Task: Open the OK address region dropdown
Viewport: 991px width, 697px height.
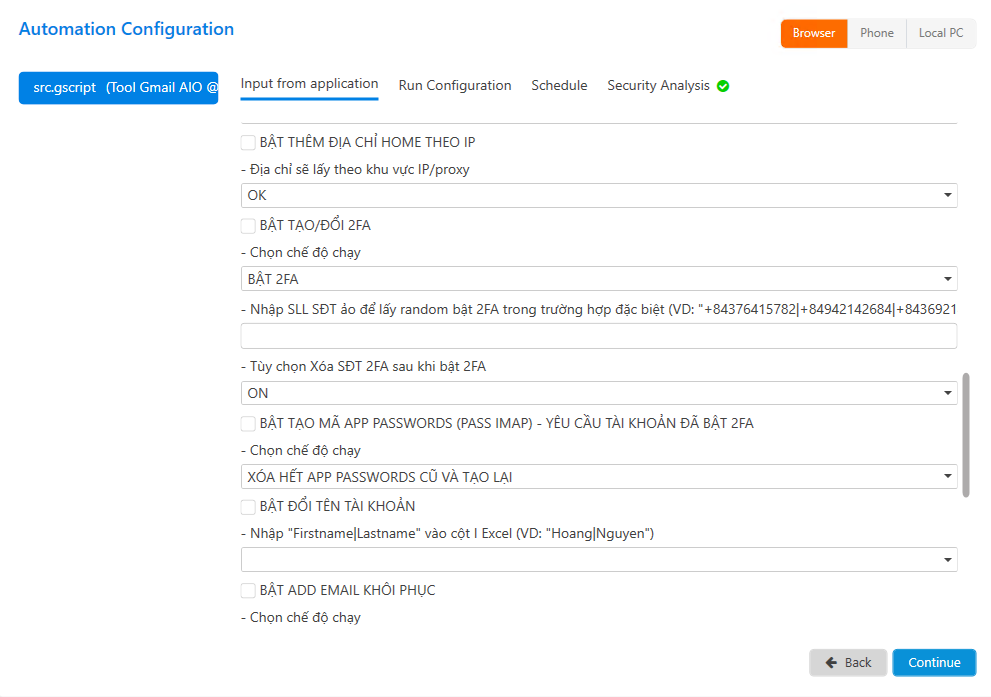Action: [x=598, y=195]
